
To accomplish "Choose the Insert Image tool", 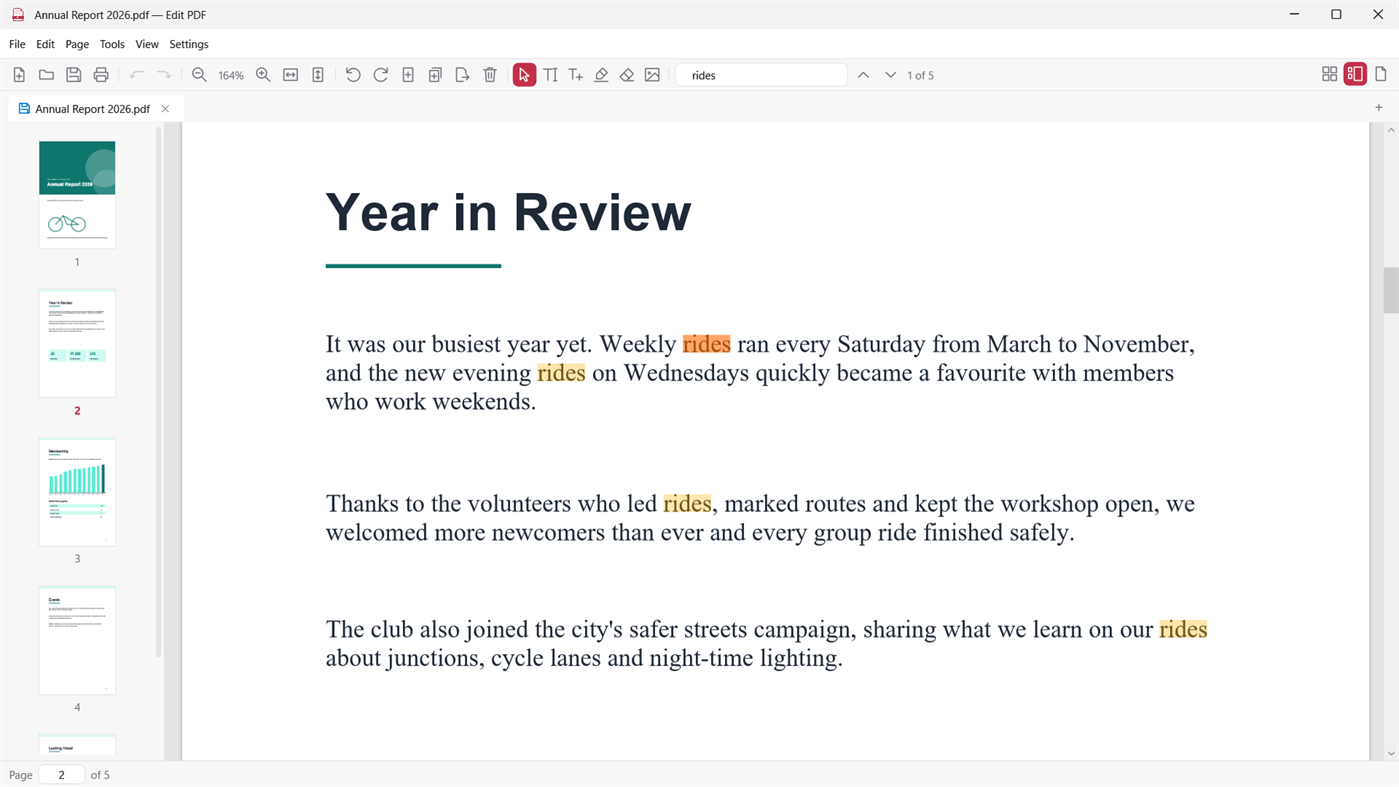I will [652, 75].
